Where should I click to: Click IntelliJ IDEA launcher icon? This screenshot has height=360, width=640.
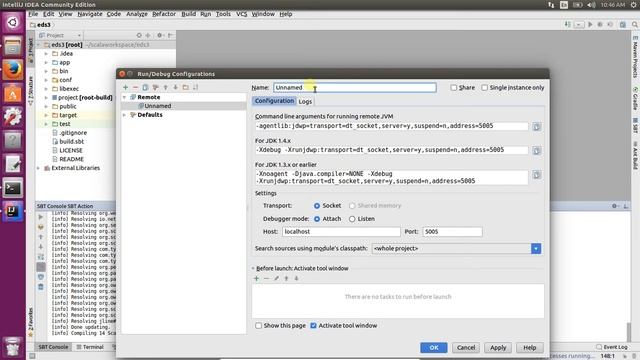click(x=13, y=212)
